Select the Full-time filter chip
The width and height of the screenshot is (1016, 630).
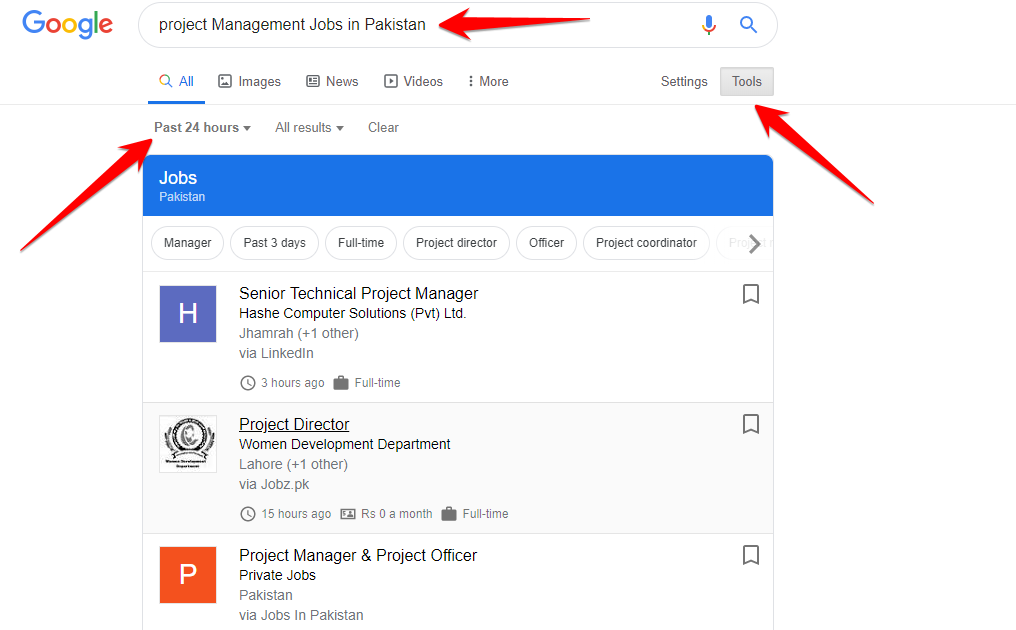(x=361, y=243)
